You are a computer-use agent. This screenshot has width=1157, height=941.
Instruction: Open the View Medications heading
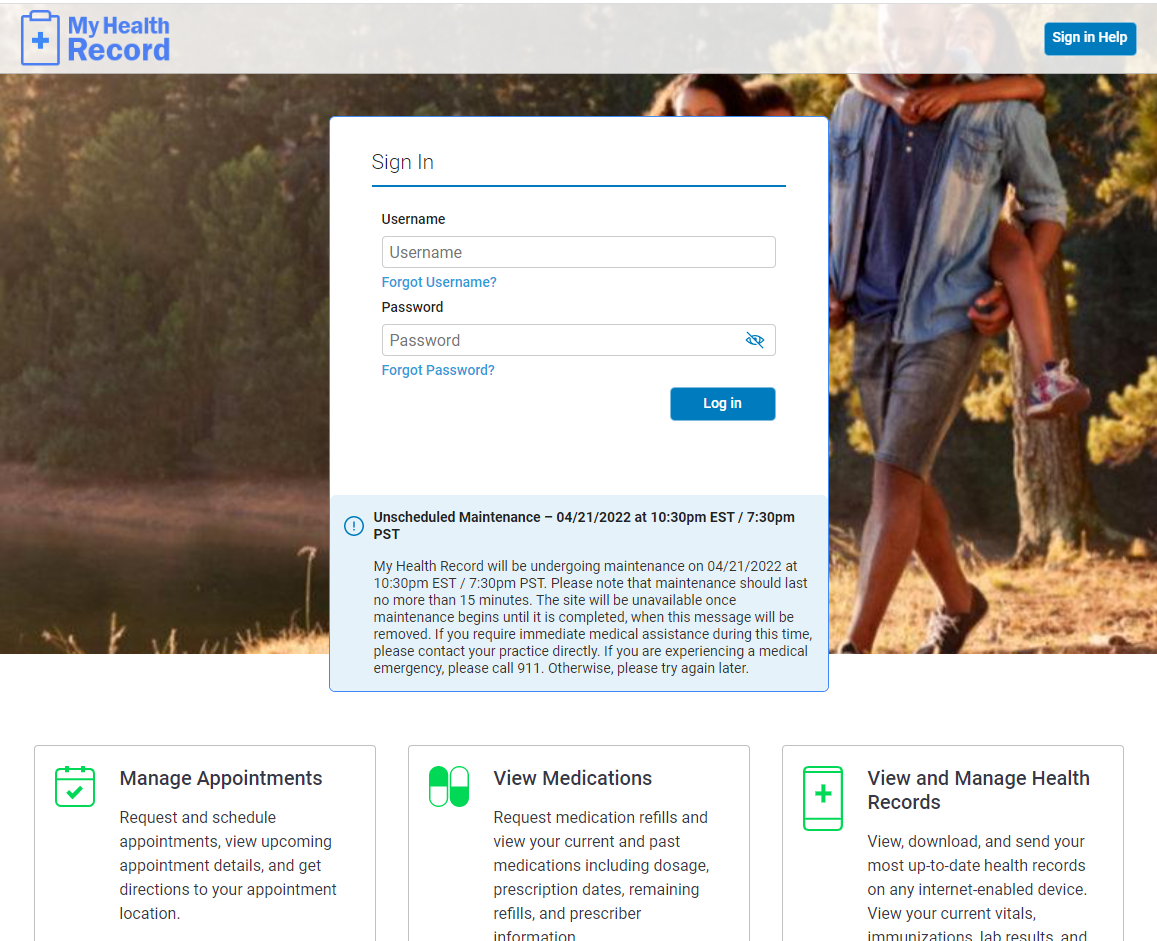click(572, 778)
